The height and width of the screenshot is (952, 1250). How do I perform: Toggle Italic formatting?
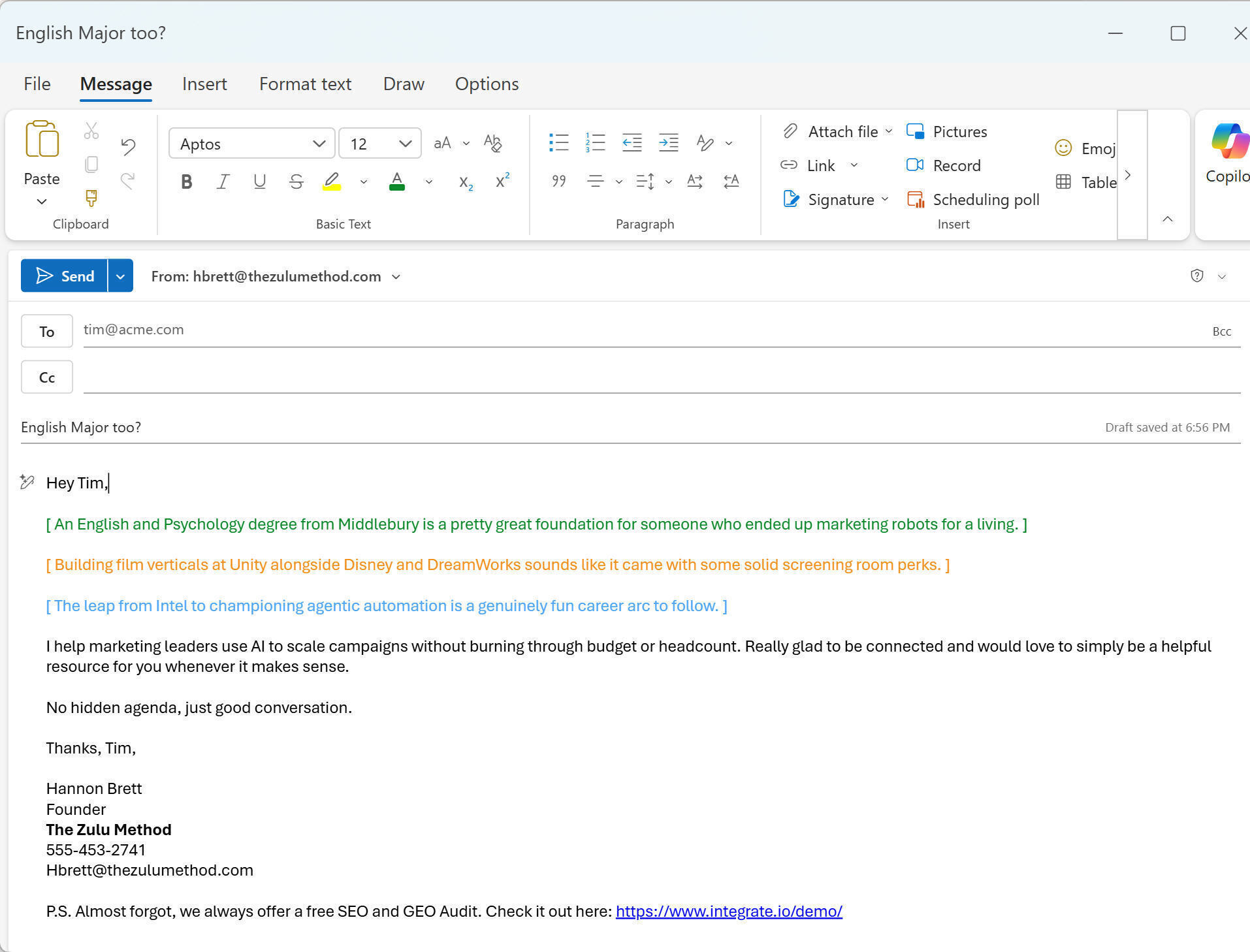tap(223, 182)
